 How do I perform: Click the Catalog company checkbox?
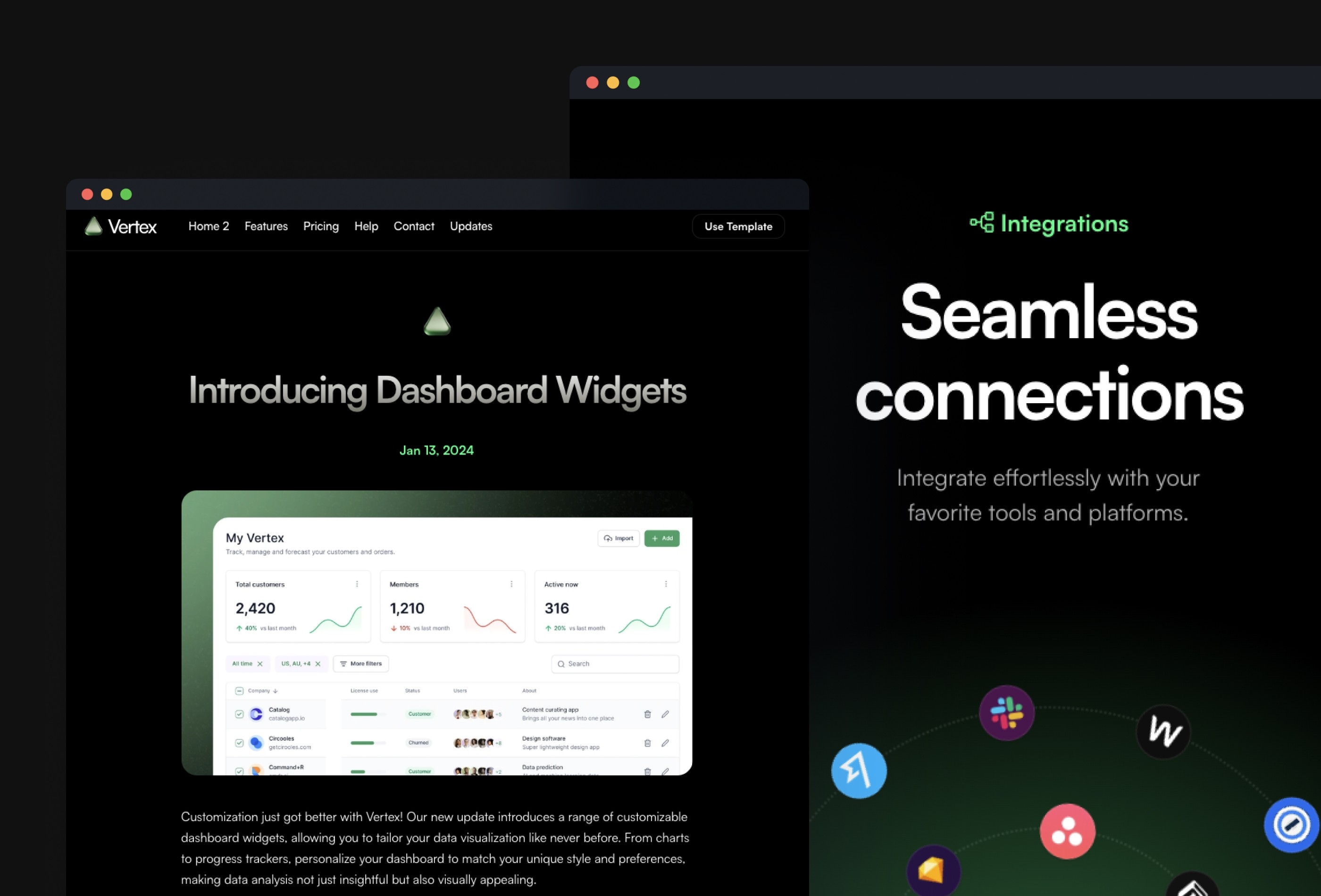coord(240,715)
